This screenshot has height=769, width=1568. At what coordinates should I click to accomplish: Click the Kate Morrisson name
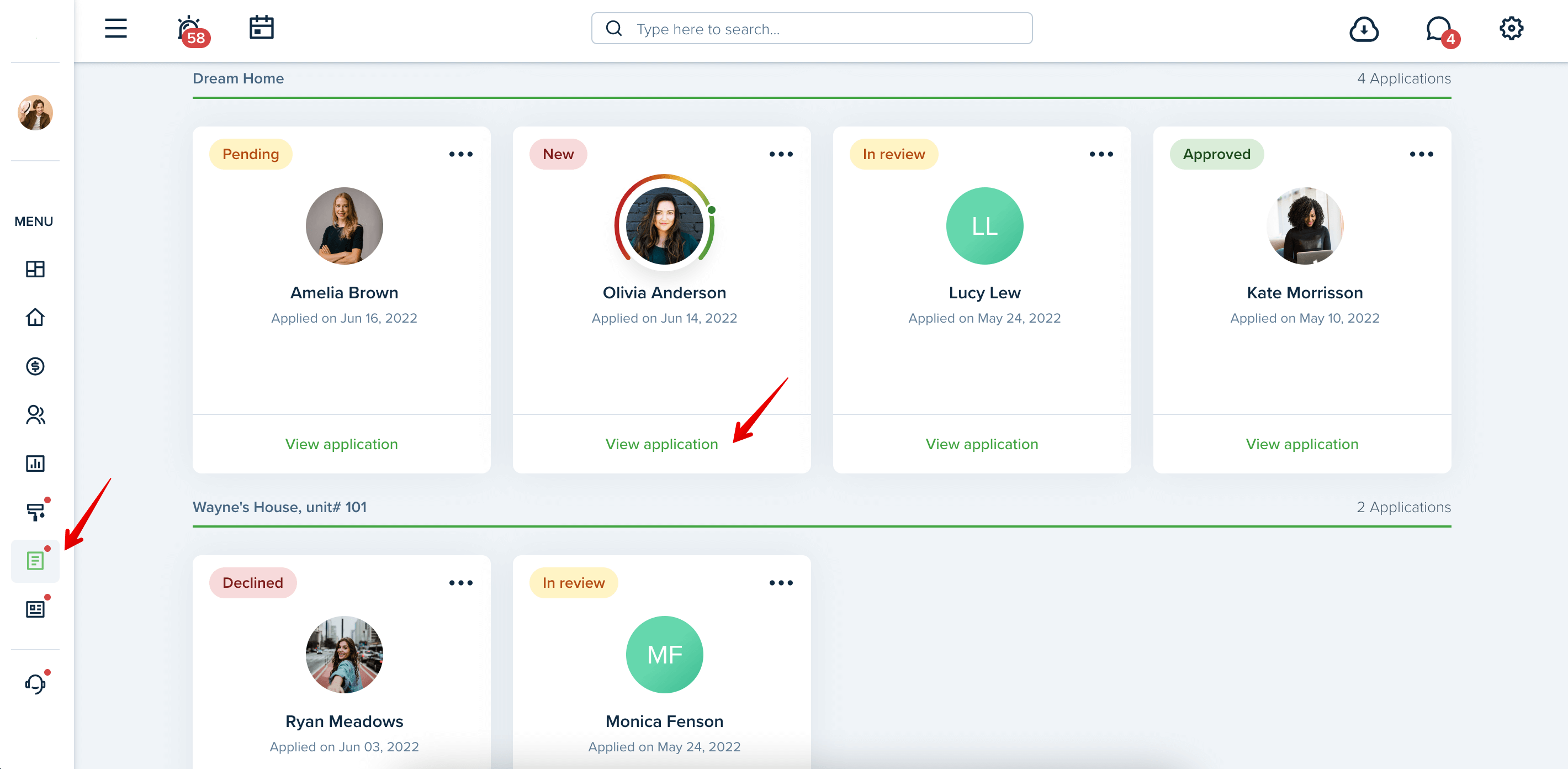[x=1305, y=293]
